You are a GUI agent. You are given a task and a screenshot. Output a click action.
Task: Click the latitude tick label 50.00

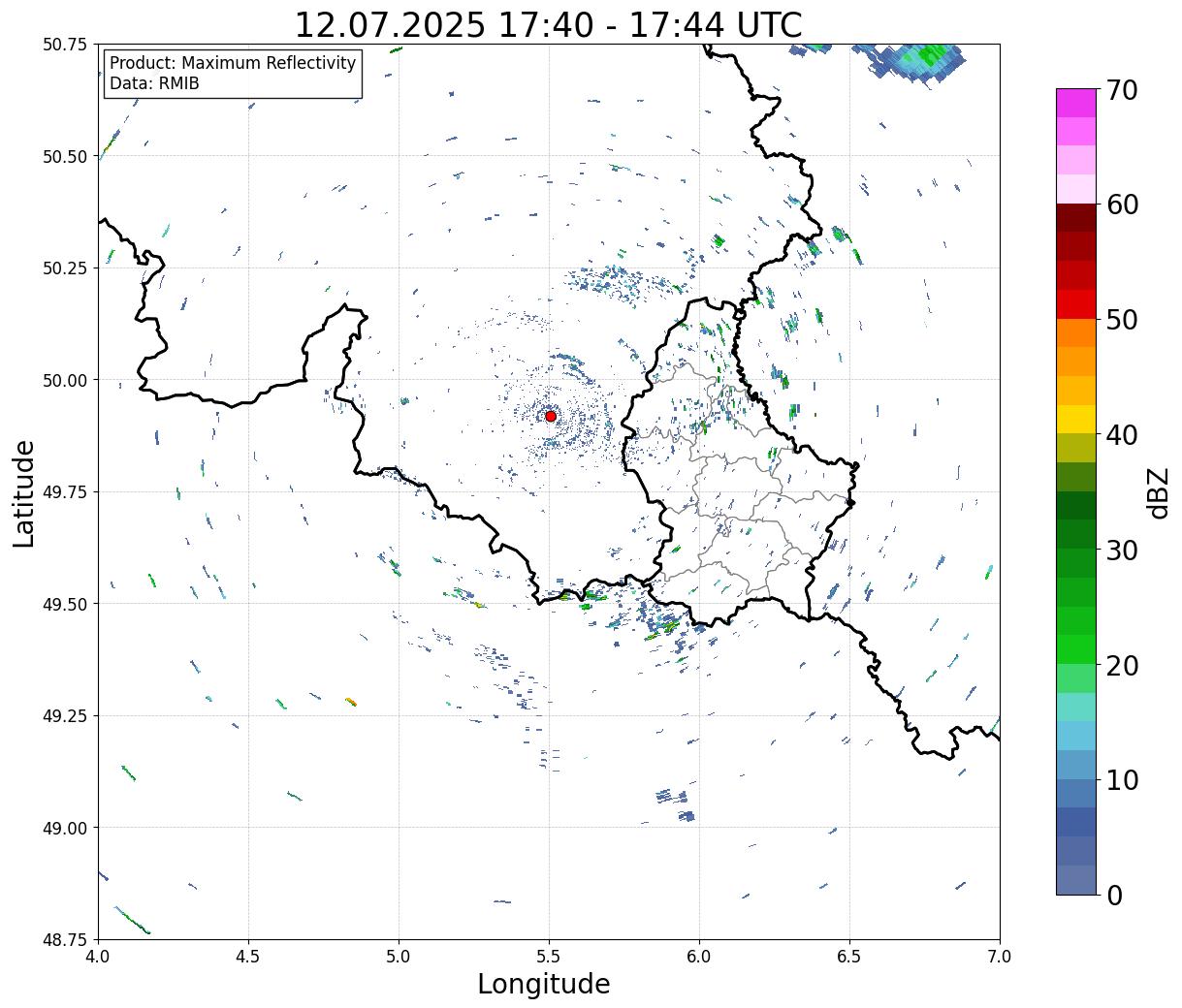click(x=64, y=380)
